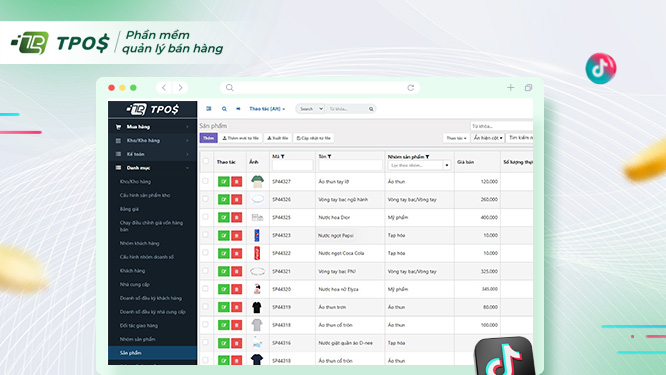666x375 pixels.
Task: Open Cấu hình sản phẩm kho menu item
Action: click(x=145, y=195)
